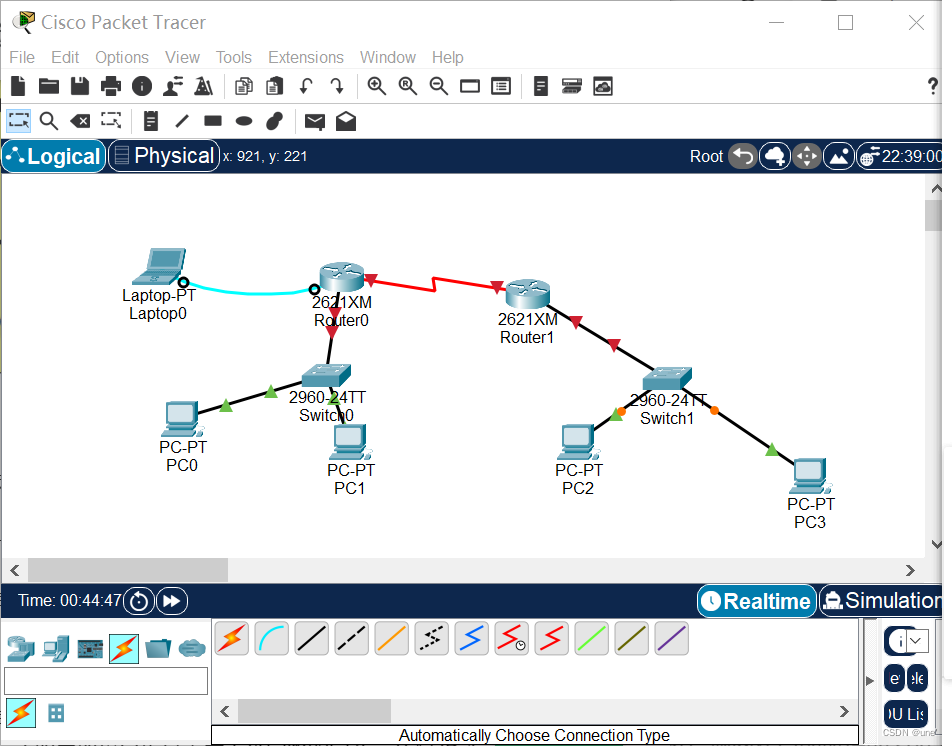Open Help with the question mark icon

point(933,86)
